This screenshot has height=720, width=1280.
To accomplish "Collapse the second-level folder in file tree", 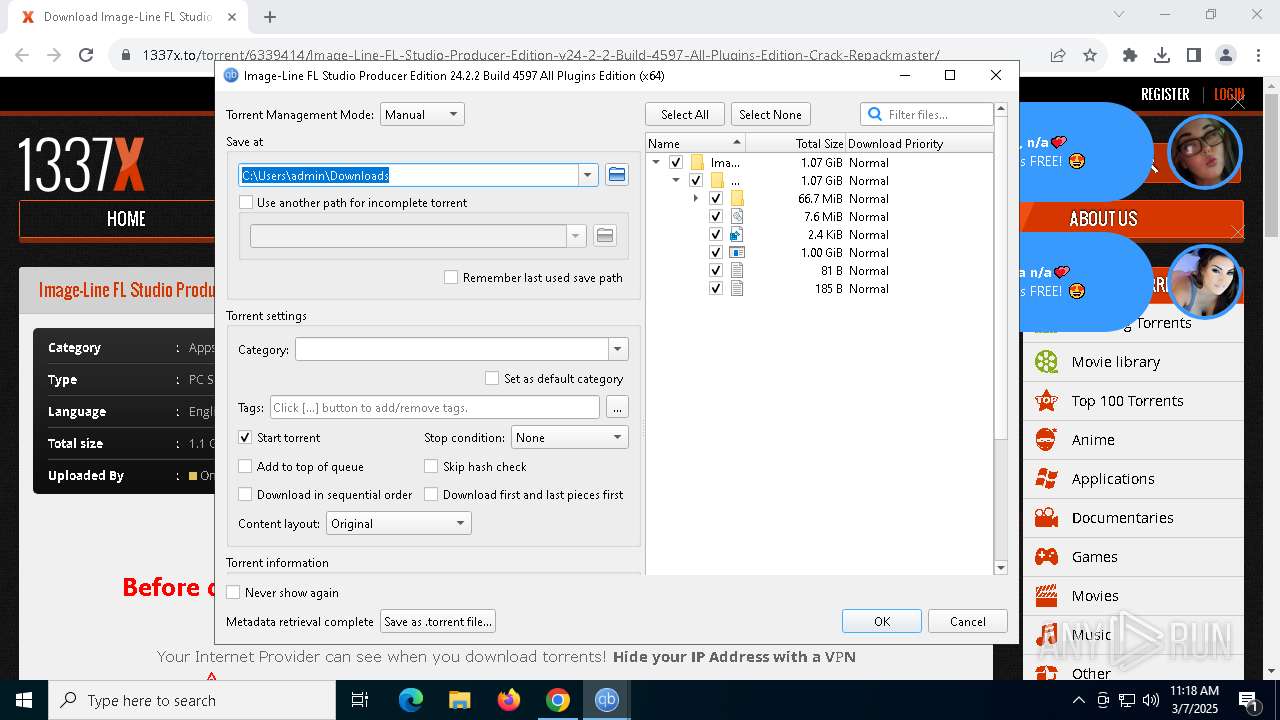I will pos(676,181).
